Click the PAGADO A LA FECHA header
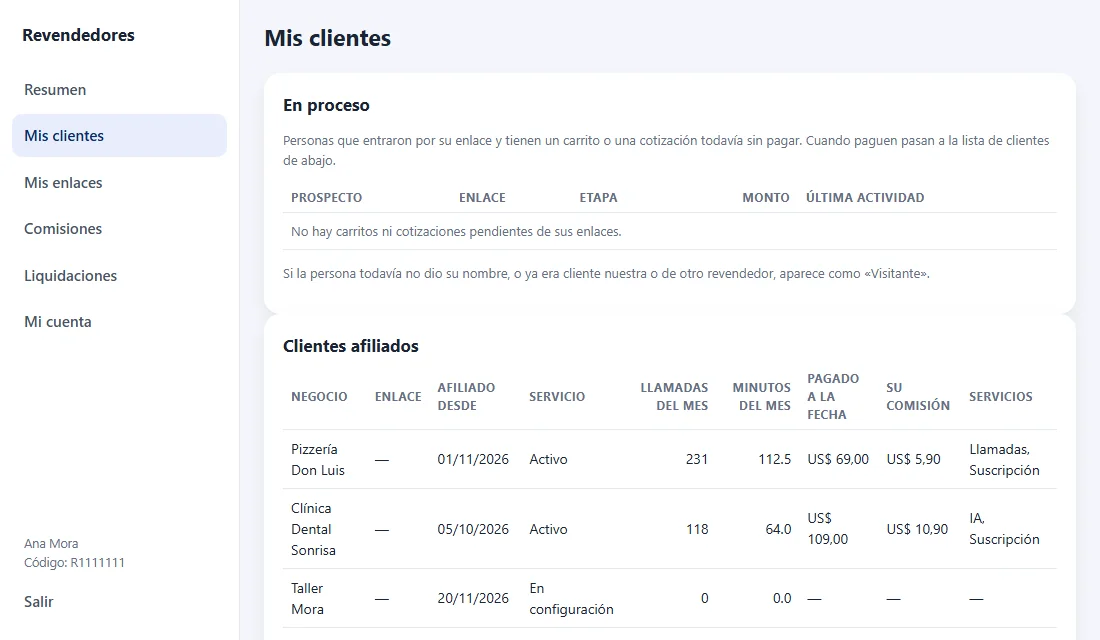The height and width of the screenshot is (640, 1100). (833, 396)
